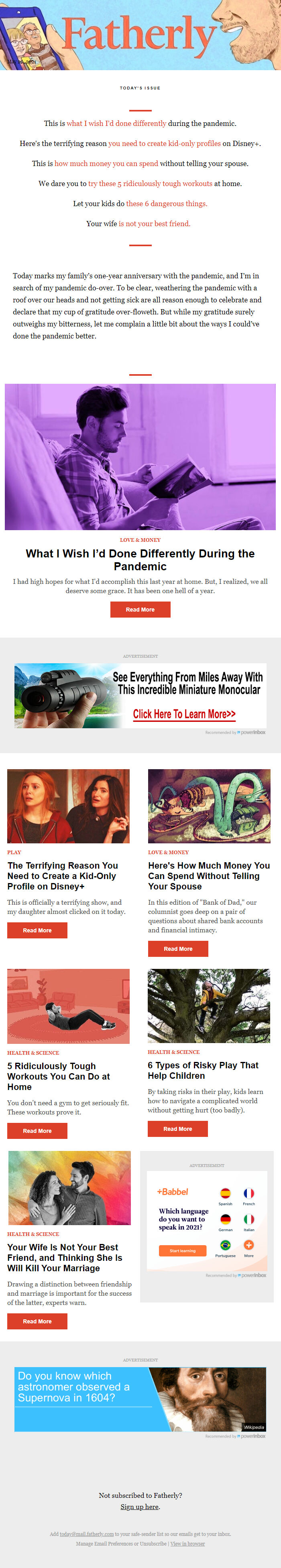Click the Fatherly header logo
This screenshot has height=1568, width=281.
tap(139, 34)
